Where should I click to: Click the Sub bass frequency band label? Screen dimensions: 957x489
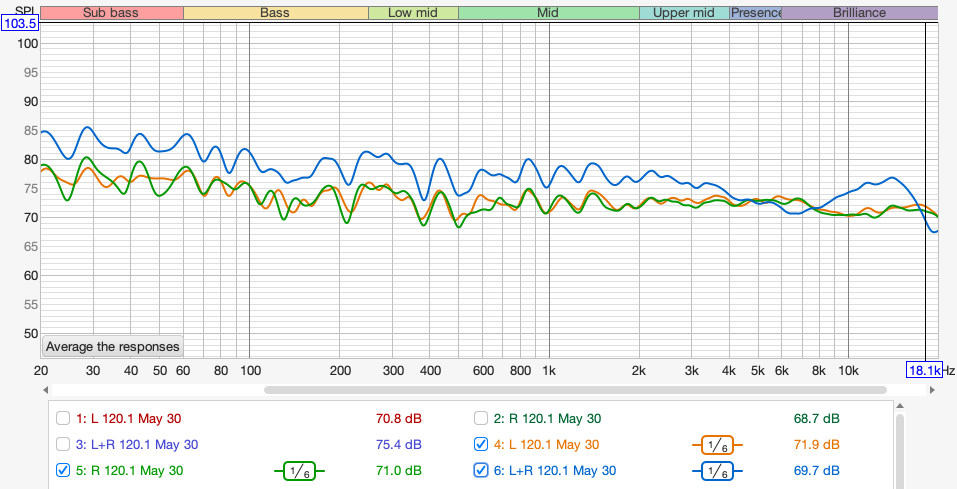pos(111,13)
